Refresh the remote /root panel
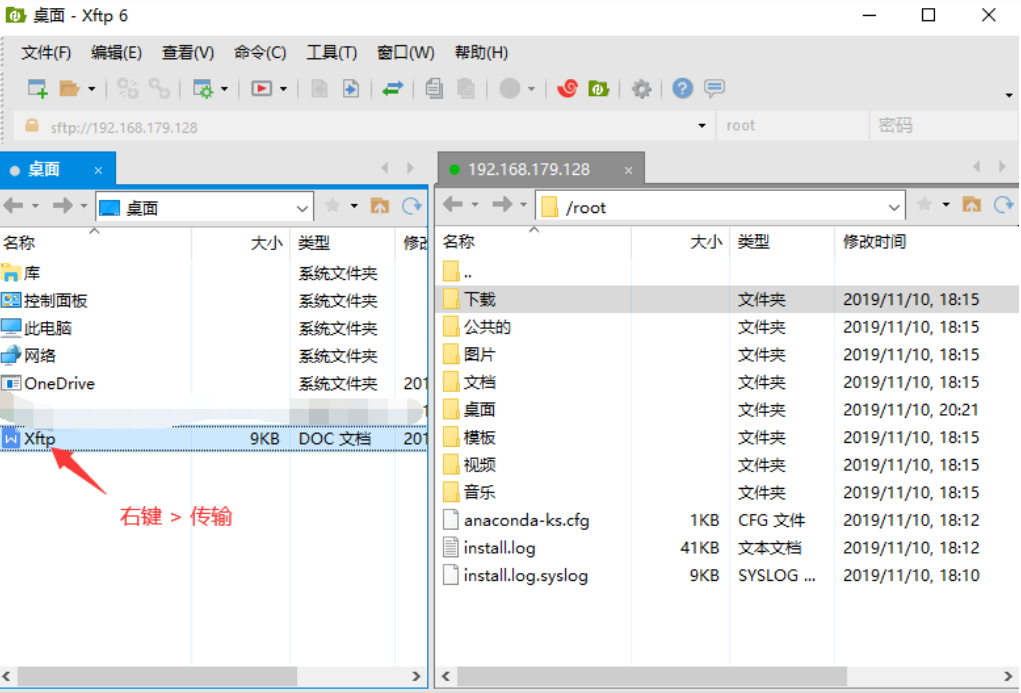The height and width of the screenshot is (693, 1021). coord(1003,205)
